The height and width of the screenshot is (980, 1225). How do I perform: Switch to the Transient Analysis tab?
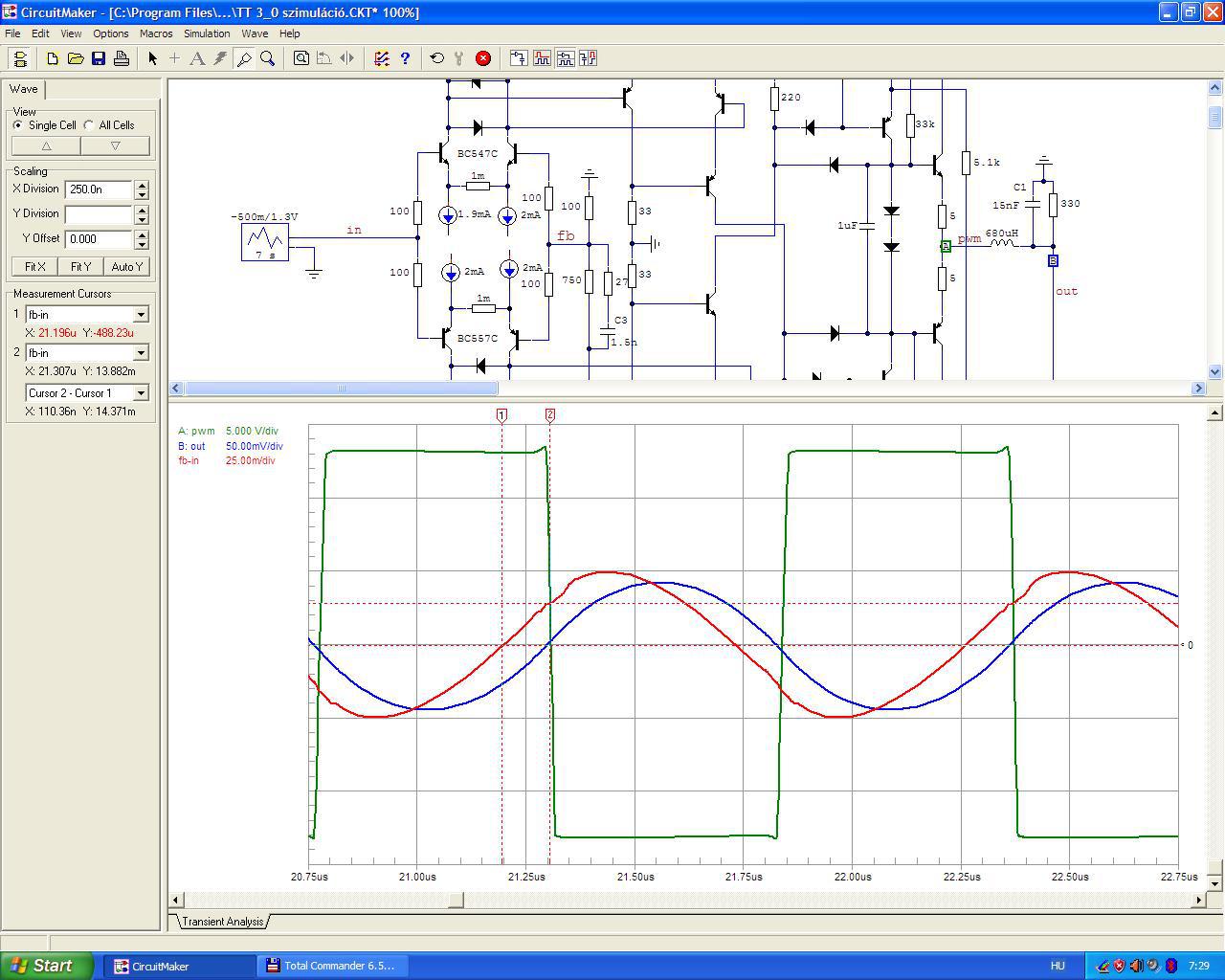click(222, 922)
